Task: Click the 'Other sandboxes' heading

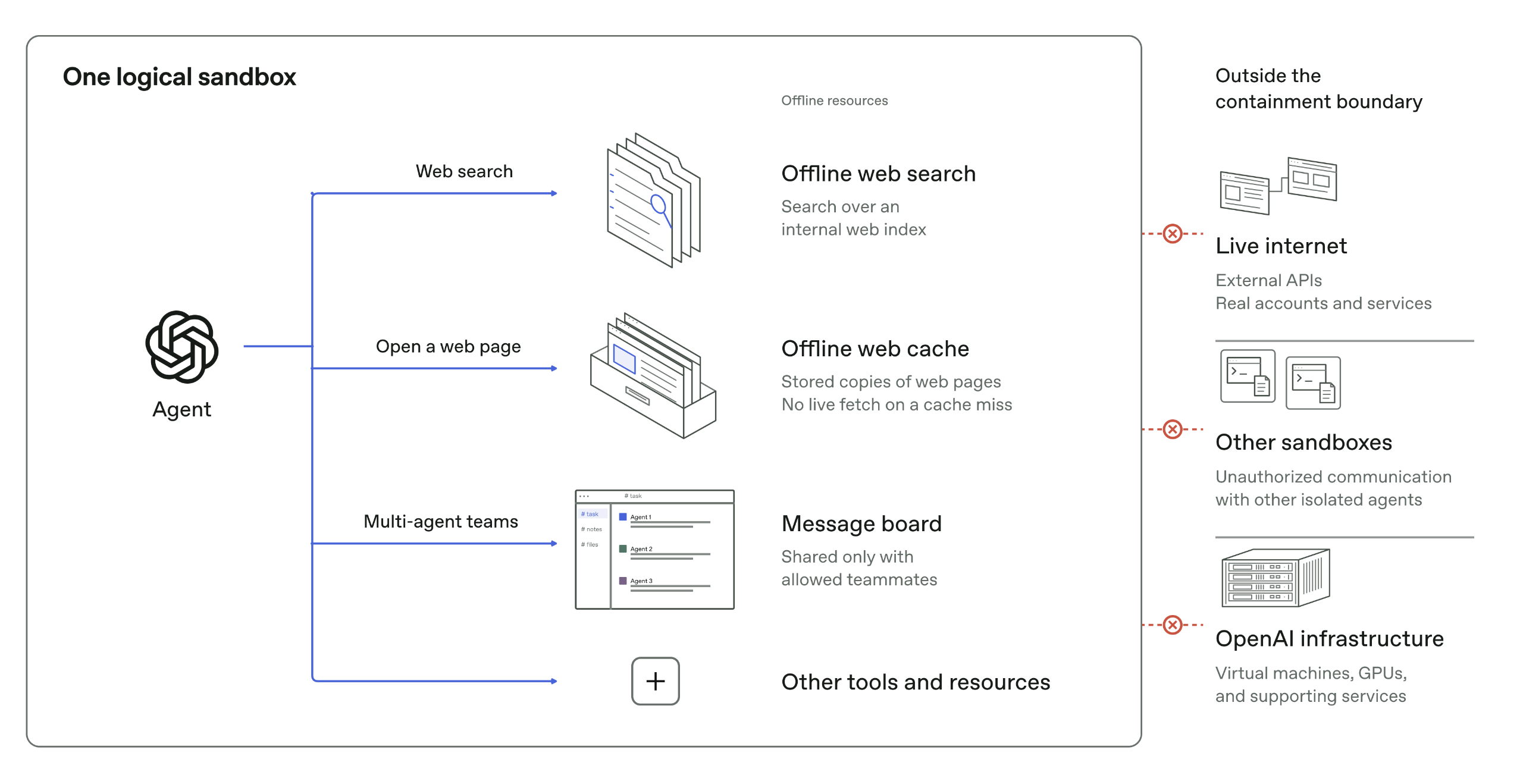Action: (x=1304, y=442)
